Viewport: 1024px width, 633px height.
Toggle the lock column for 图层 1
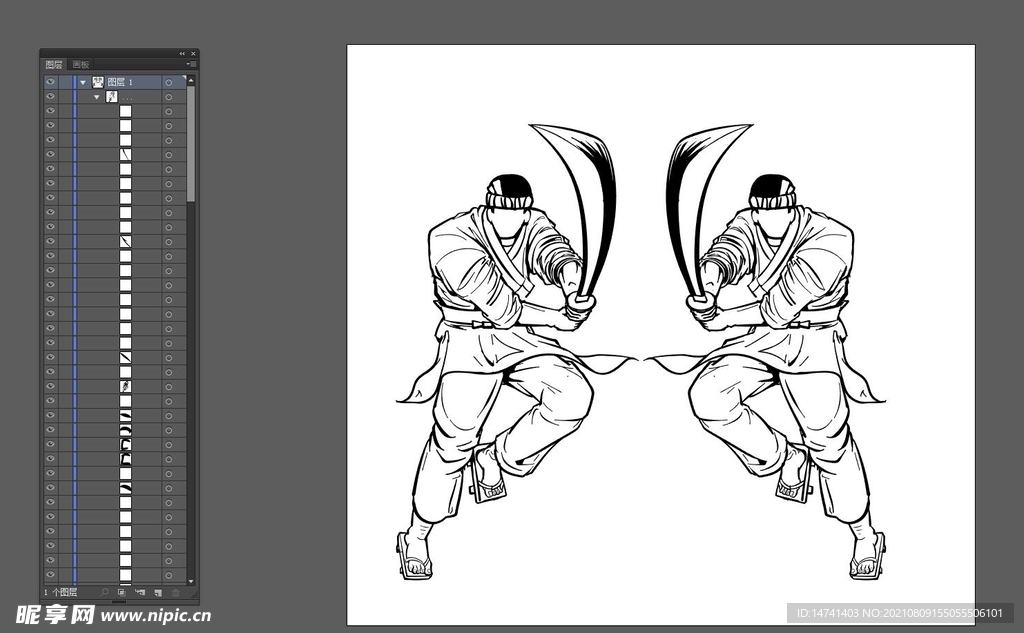[66, 82]
